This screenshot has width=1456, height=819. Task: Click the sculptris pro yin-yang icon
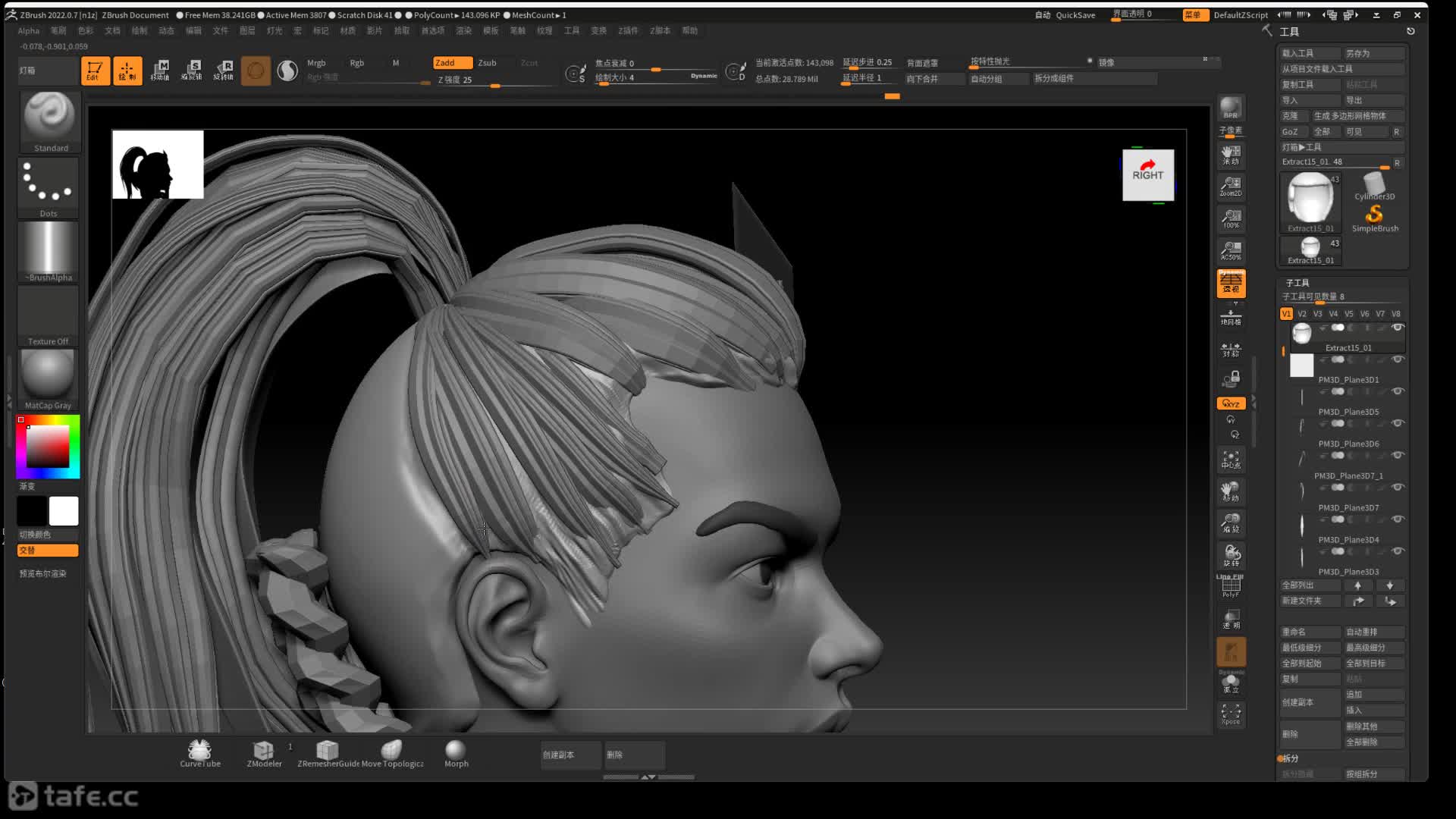point(287,71)
